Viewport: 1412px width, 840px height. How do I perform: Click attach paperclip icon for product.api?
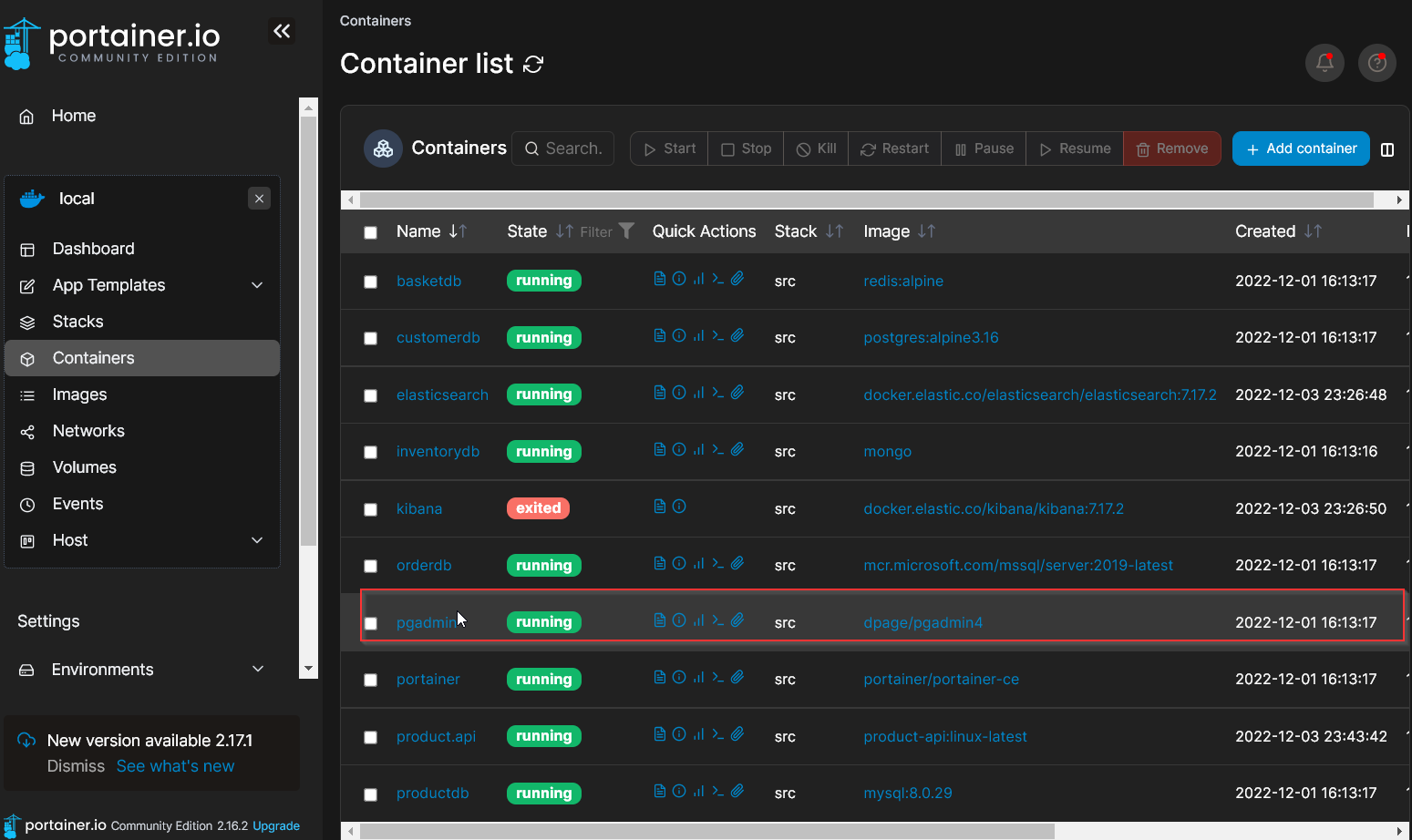[x=737, y=734]
